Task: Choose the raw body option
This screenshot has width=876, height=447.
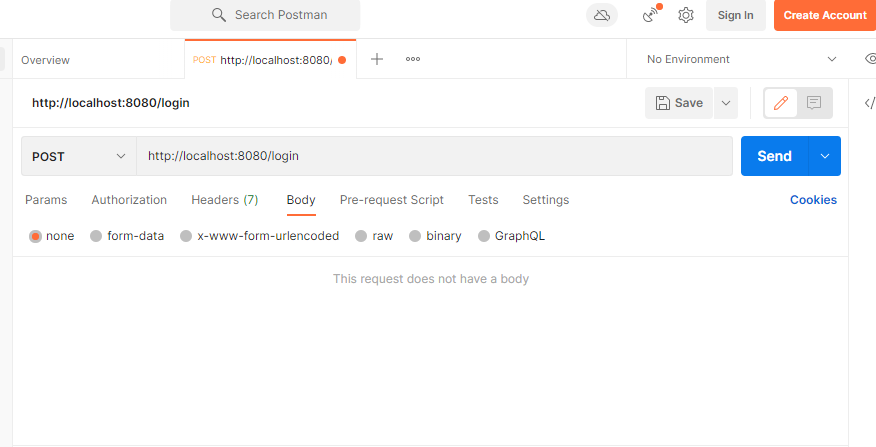Action: (x=361, y=236)
